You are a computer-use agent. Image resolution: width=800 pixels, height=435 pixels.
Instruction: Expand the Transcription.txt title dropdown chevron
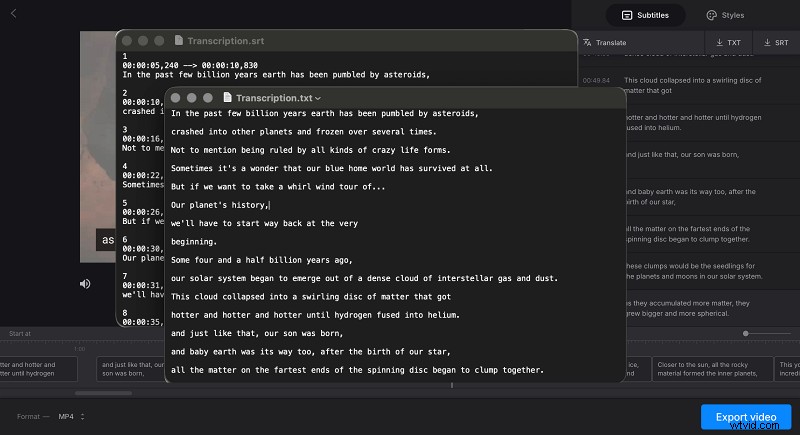(318, 98)
